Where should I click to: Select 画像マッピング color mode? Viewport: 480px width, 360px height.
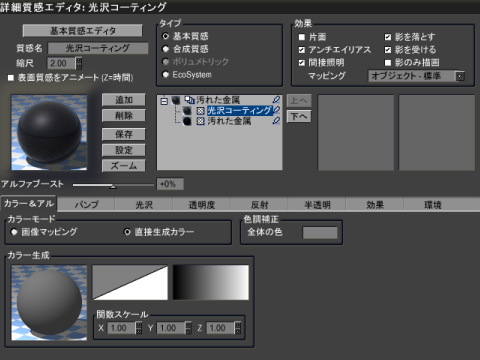coord(14,232)
